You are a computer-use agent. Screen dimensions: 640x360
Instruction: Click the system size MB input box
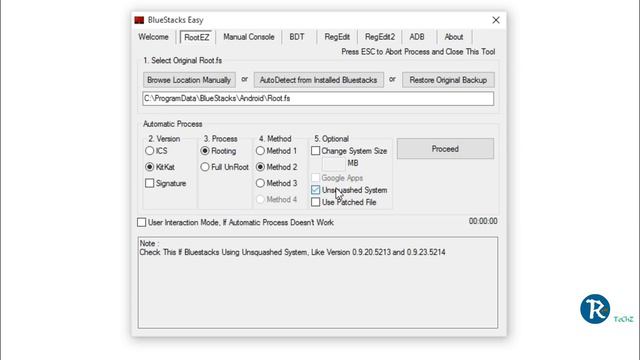[334, 164]
